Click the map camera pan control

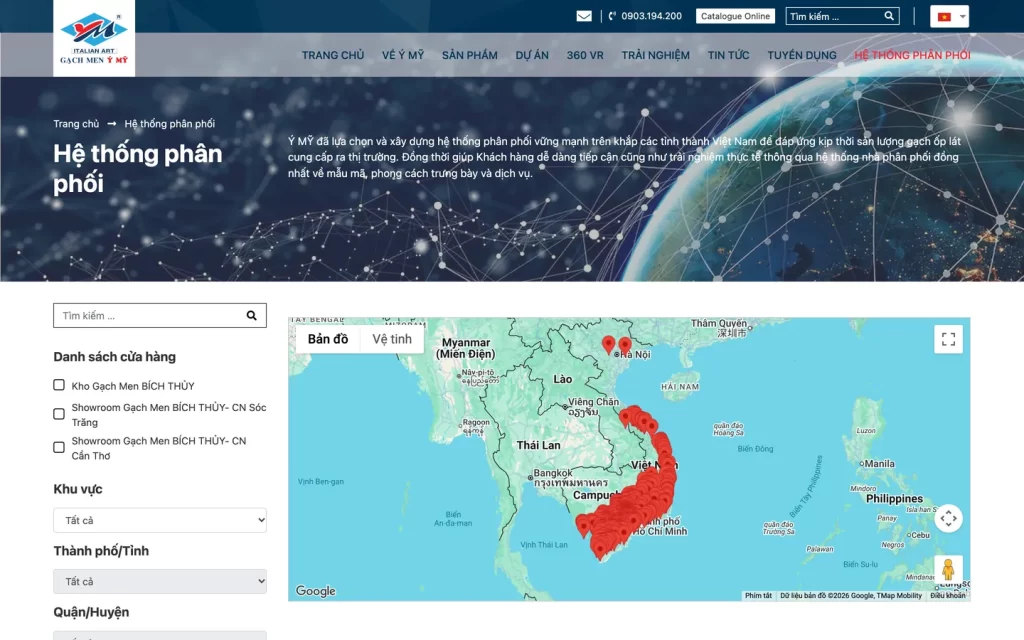pos(948,519)
